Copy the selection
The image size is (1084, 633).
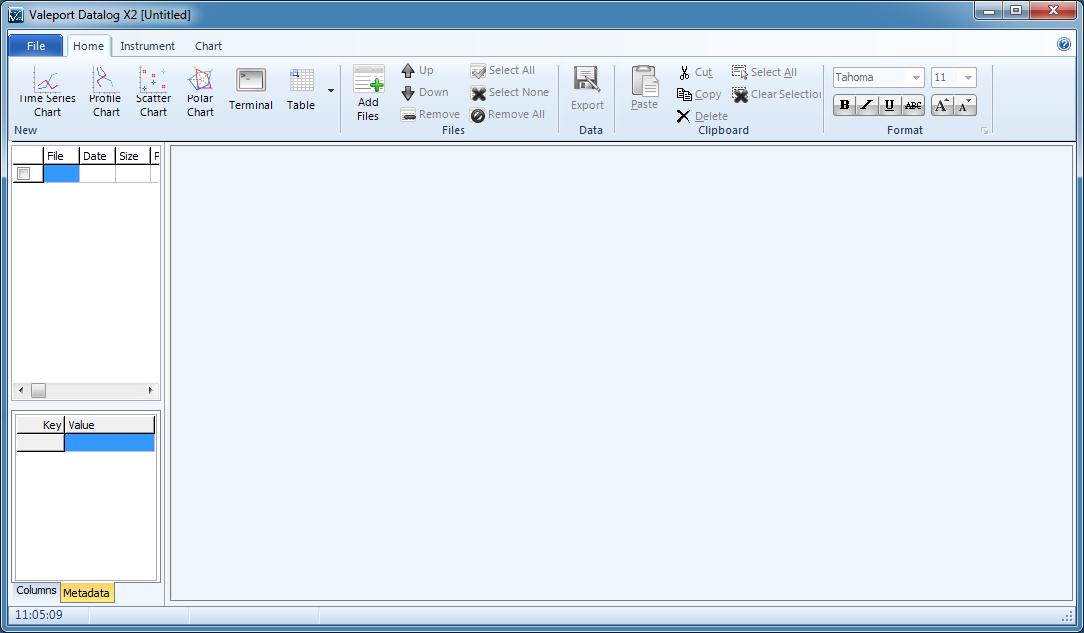click(x=699, y=95)
